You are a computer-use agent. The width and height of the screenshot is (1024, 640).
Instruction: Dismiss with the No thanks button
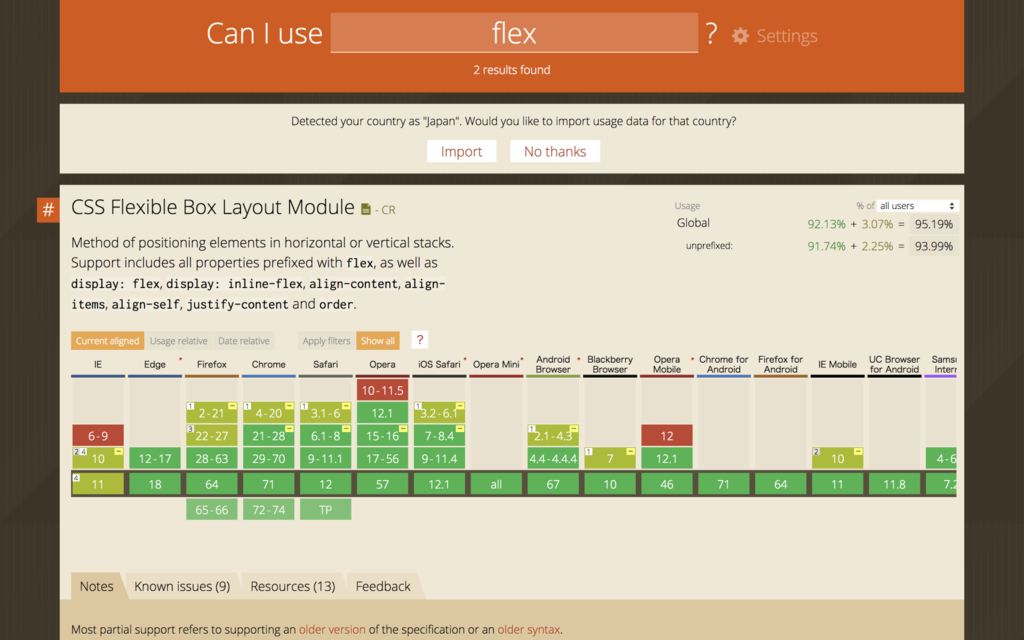(x=555, y=152)
